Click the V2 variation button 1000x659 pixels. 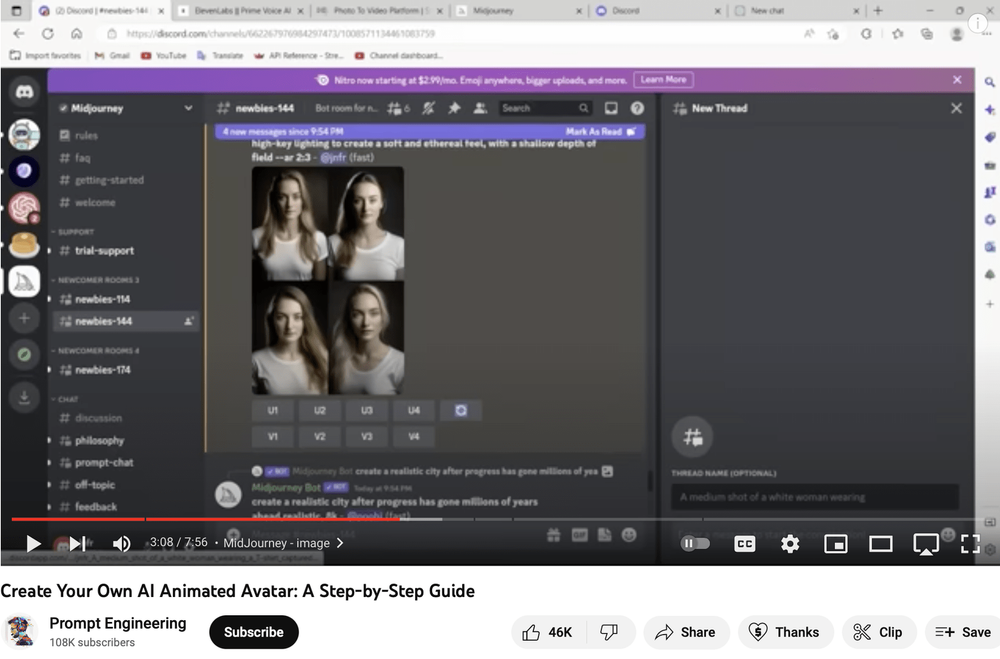pos(320,436)
